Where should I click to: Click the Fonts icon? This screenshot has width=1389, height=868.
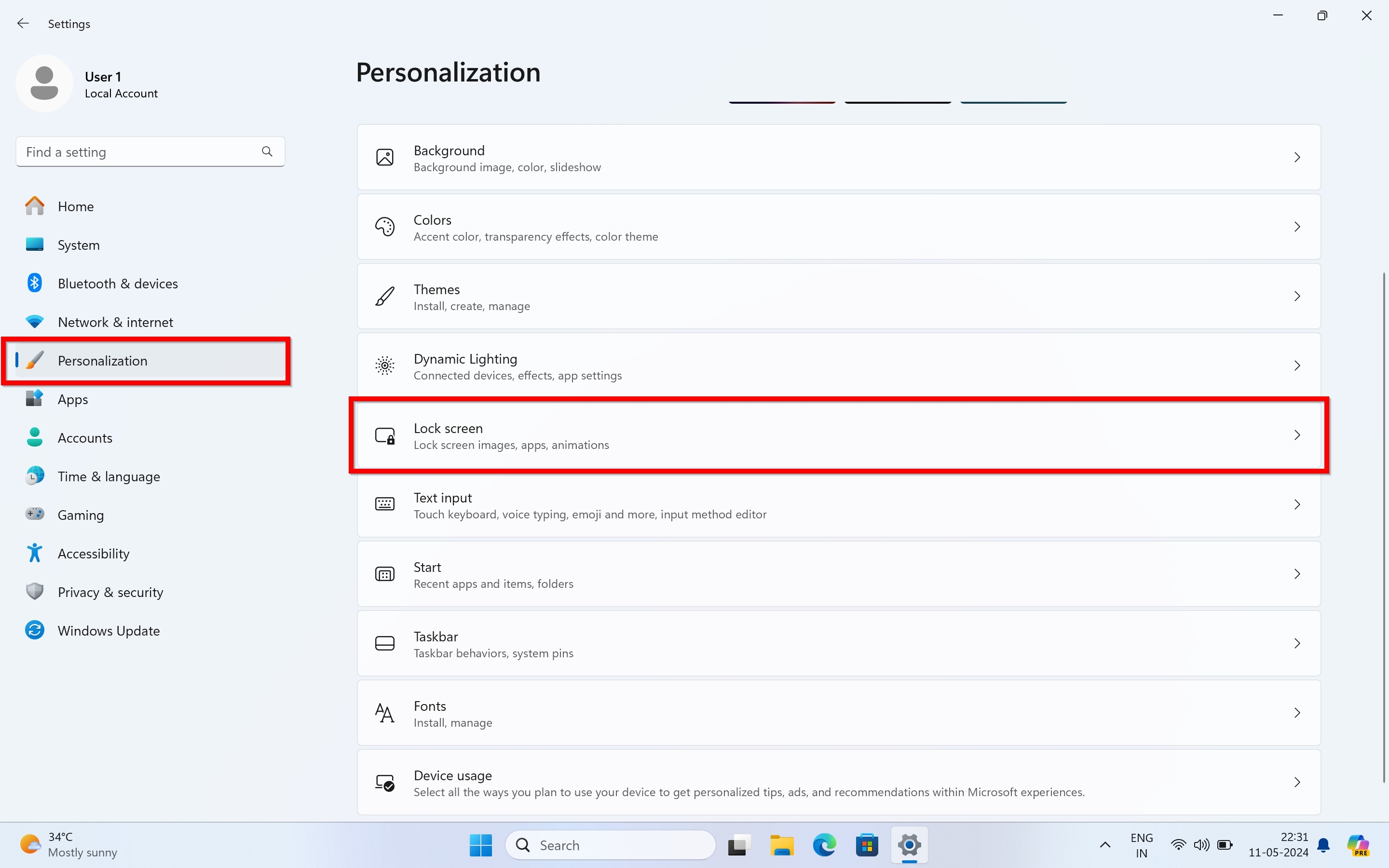[x=384, y=713]
